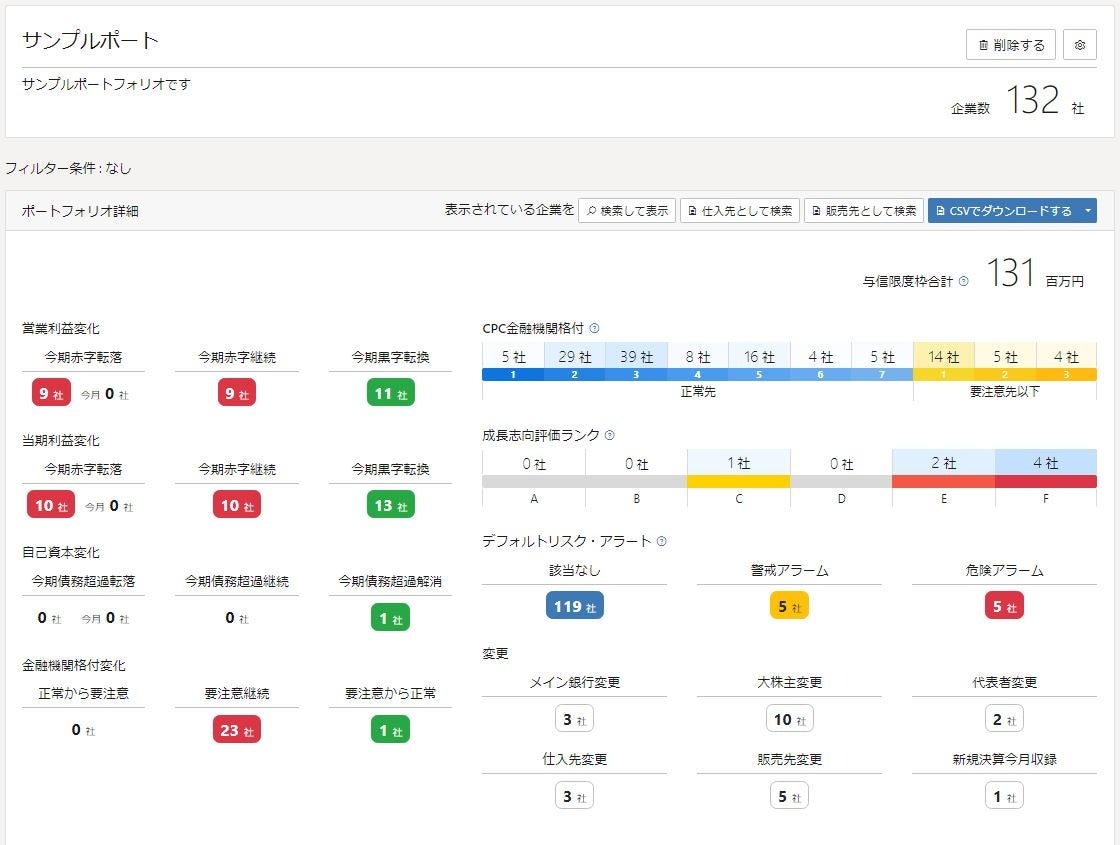Open the info icon beside 与信限度枠合計
Viewport: 1120px width, 845px height.
pos(962,280)
